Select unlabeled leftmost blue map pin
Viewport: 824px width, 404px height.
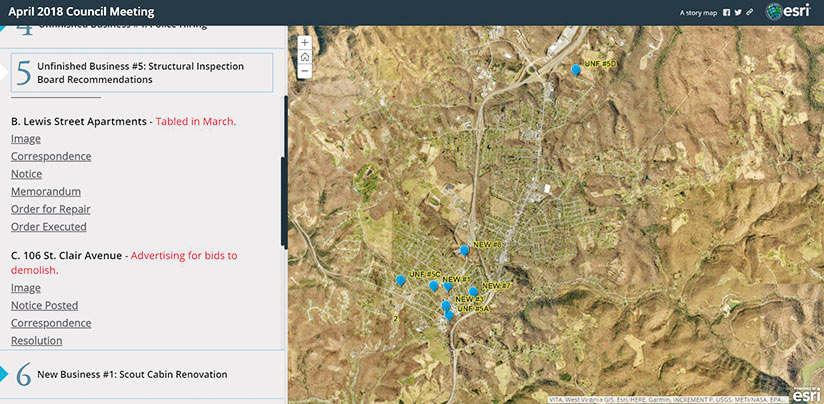point(400,281)
